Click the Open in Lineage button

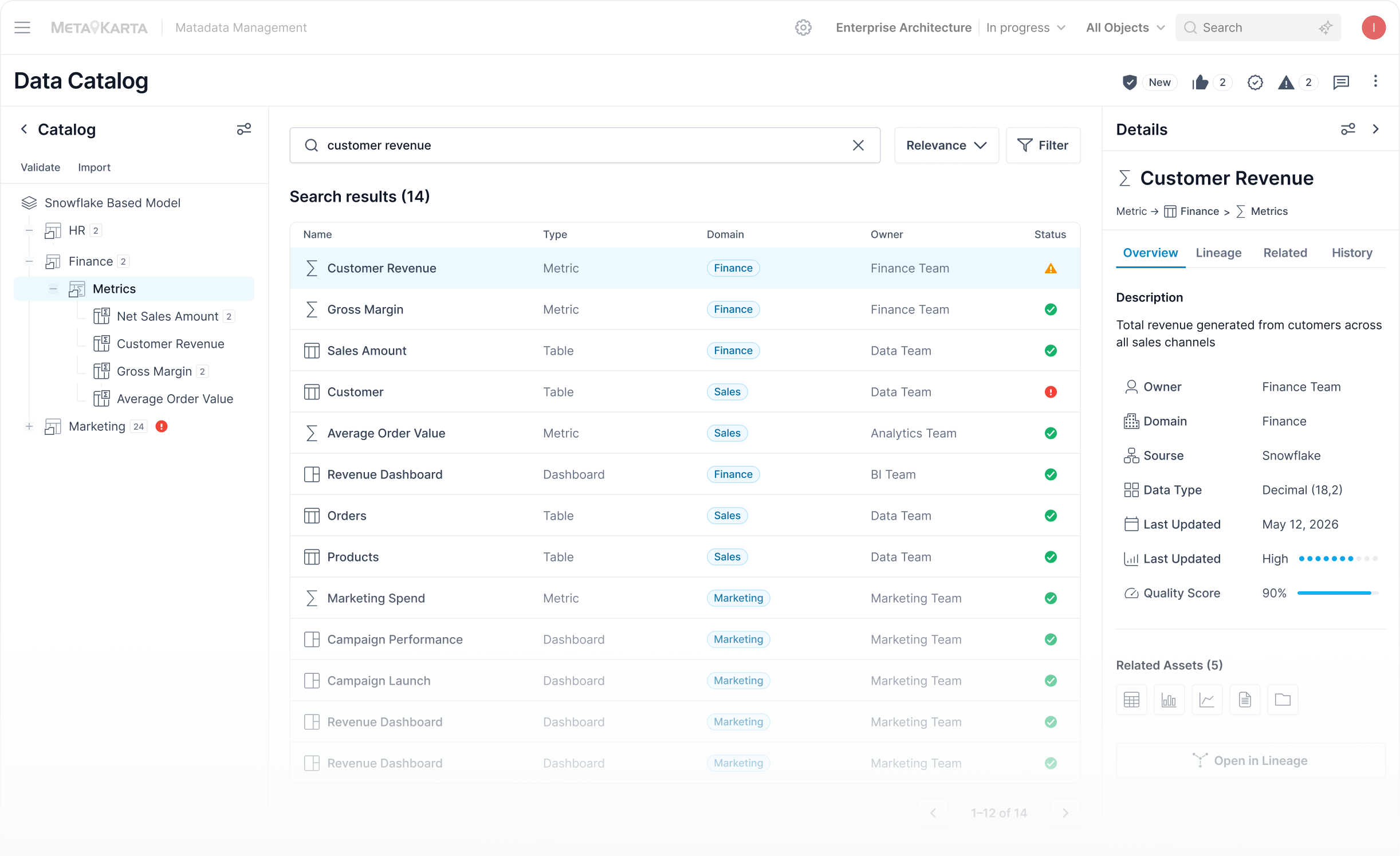point(1250,760)
